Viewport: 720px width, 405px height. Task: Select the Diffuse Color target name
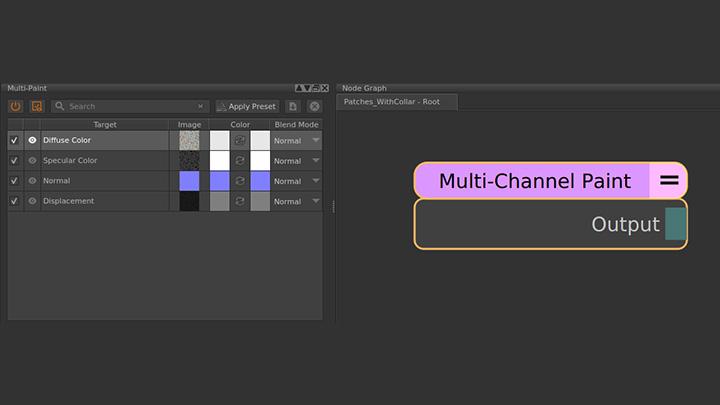click(67, 140)
